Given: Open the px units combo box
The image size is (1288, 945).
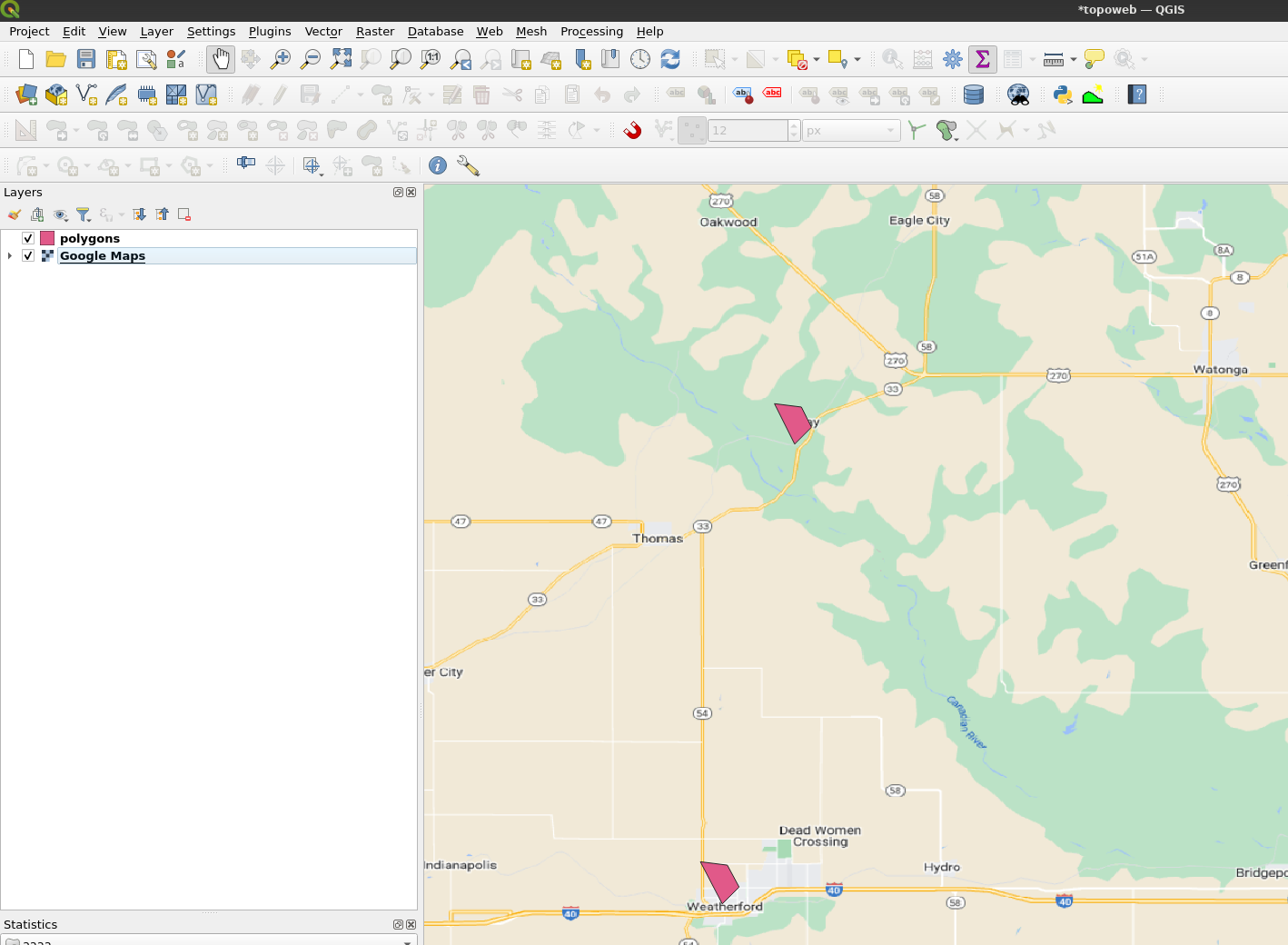Looking at the screenshot, I should [851, 130].
